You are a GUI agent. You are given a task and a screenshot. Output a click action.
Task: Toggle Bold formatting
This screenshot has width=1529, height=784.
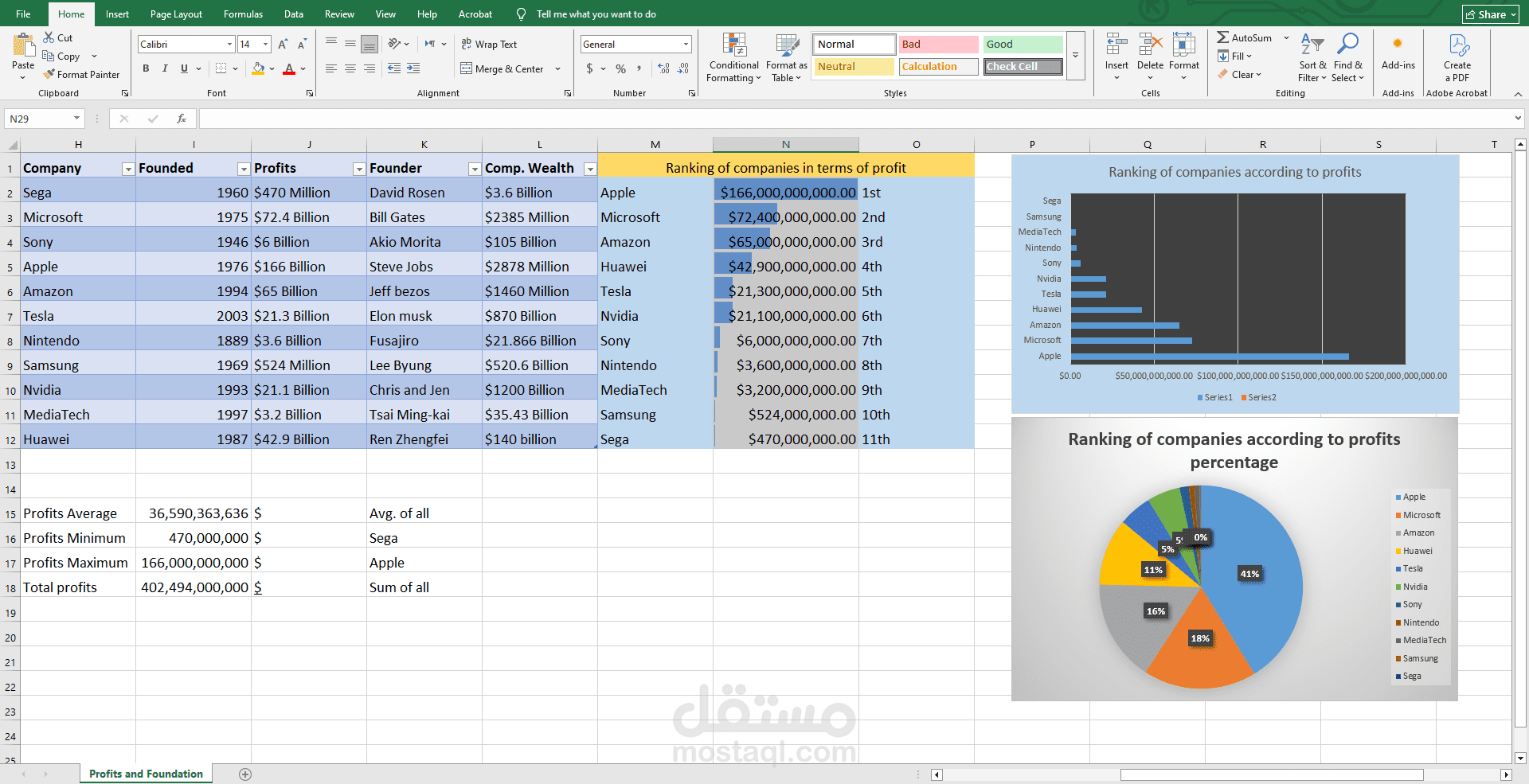(x=146, y=68)
